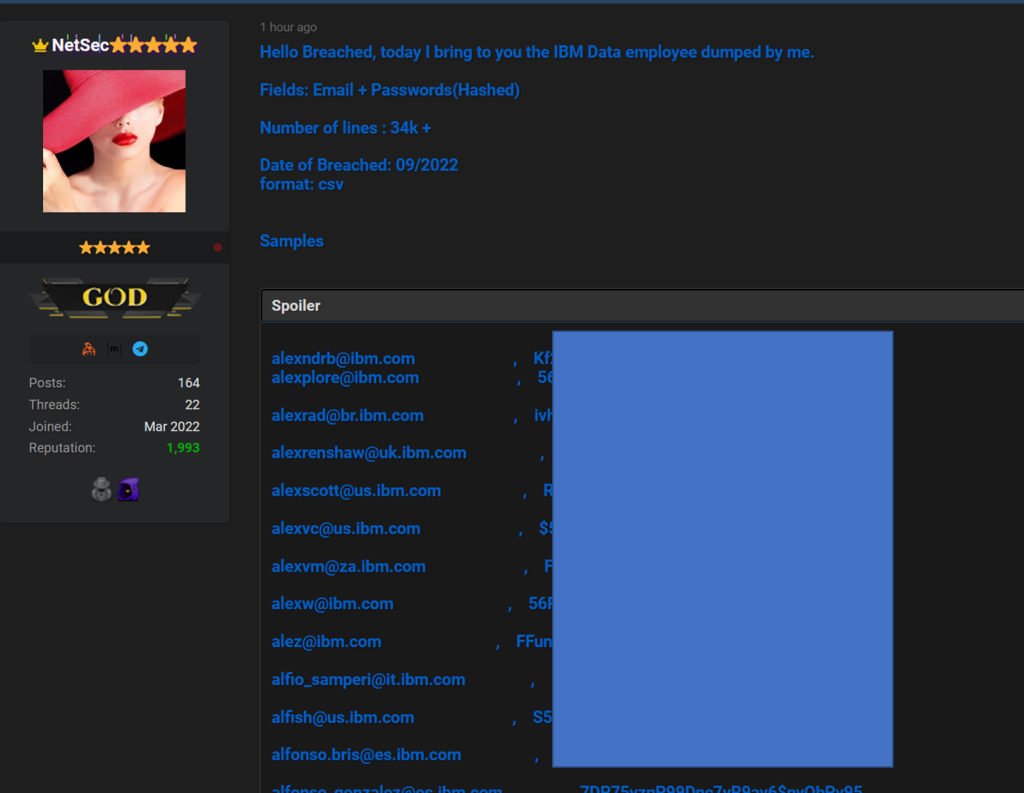The width and height of the screenshot is (1024, 793).
Task: Click the Joined date Mar 2022
Action: [172, 427]
